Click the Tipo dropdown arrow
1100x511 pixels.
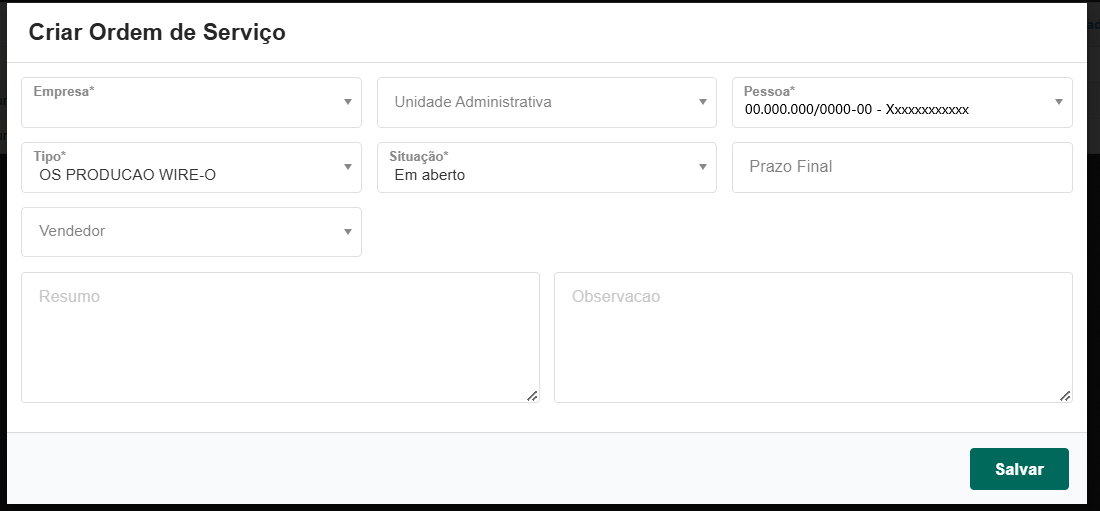tap(347, 167)
